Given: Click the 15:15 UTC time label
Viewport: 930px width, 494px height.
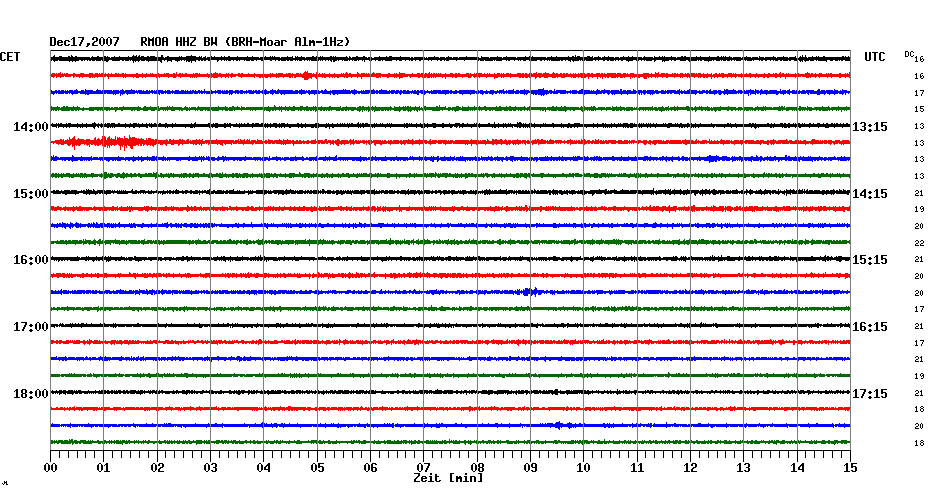Looking at the screenshot, I should [870, 260].
